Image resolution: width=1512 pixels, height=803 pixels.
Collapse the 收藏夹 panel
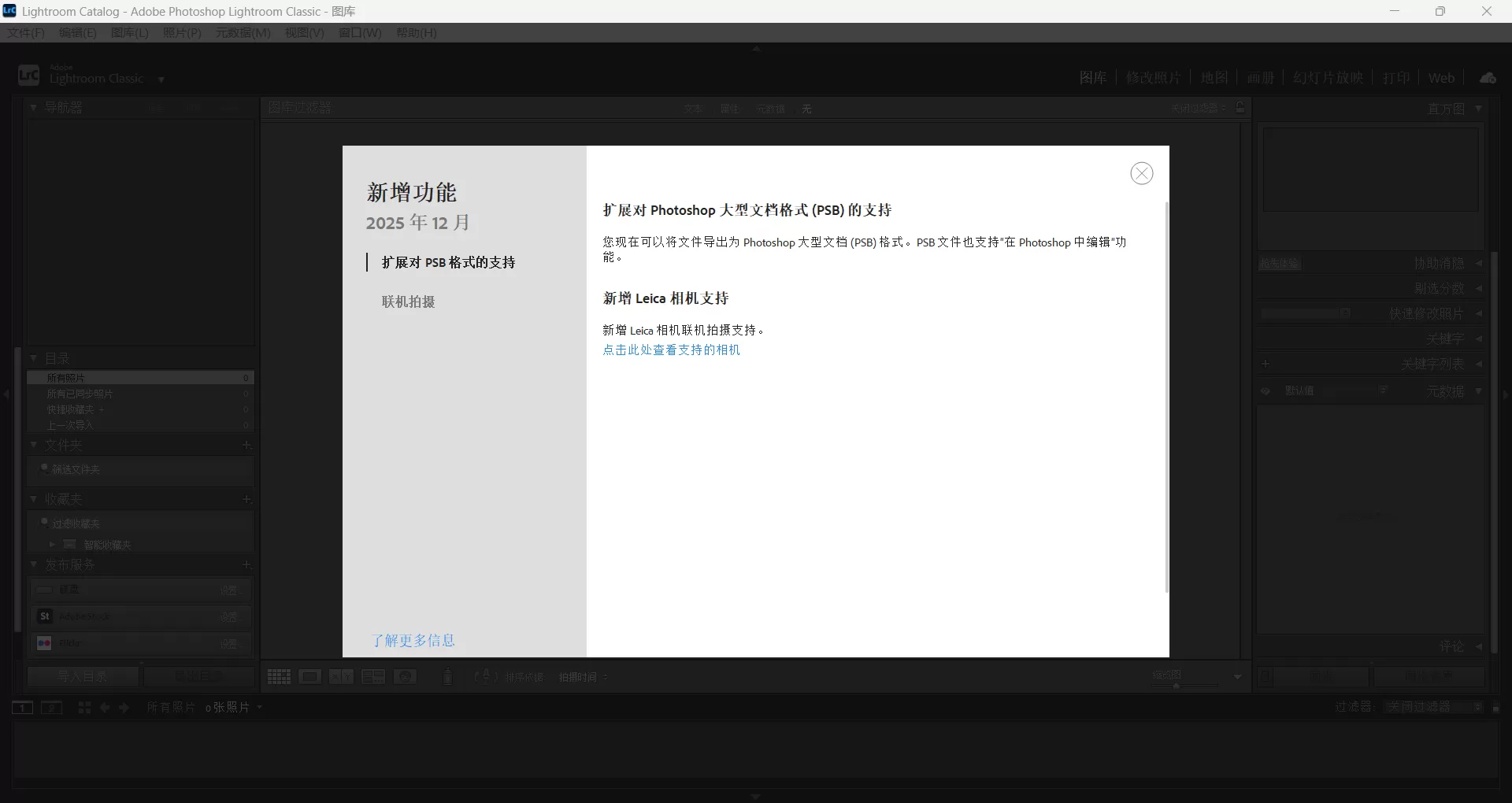[x=34, y=499]
